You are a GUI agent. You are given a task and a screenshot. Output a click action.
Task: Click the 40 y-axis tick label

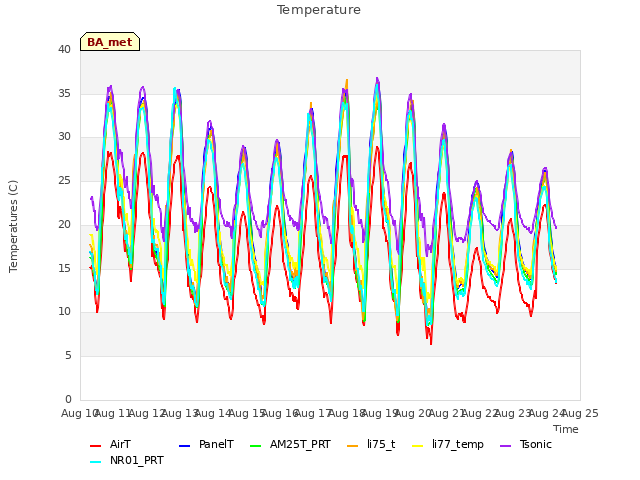pyautogui.click(x=64, y=50)
